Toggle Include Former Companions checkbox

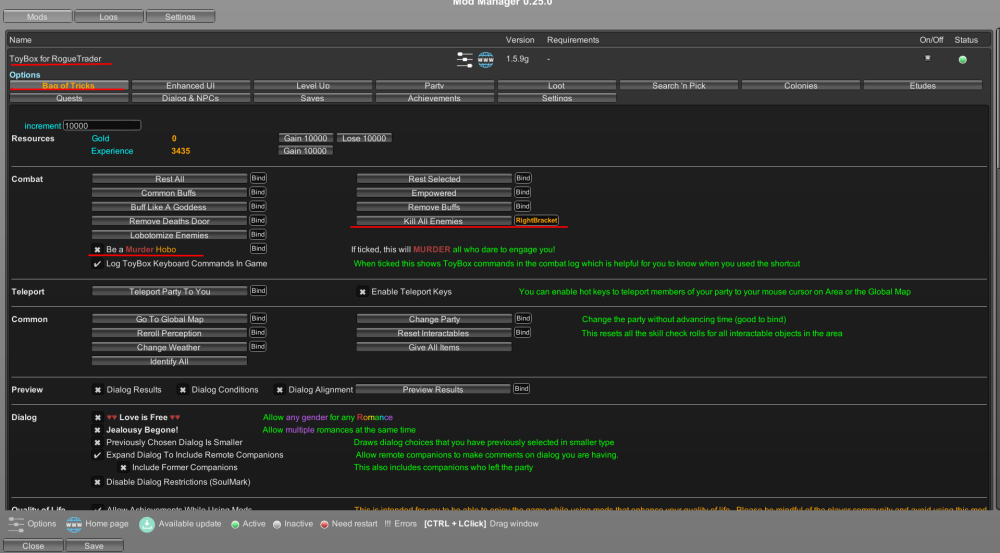click(124, 468)
